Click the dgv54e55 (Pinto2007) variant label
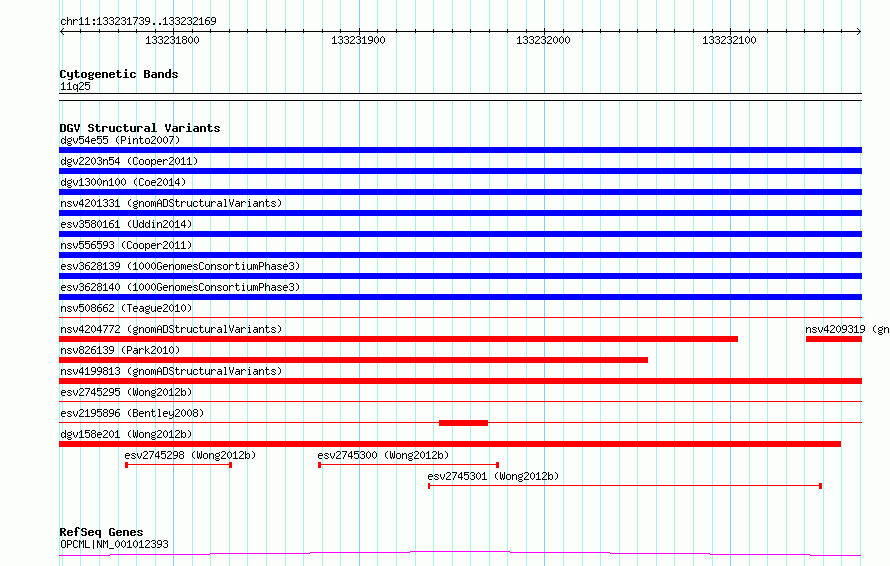Viewport: 890px width, 566px height. click(120, 140)
